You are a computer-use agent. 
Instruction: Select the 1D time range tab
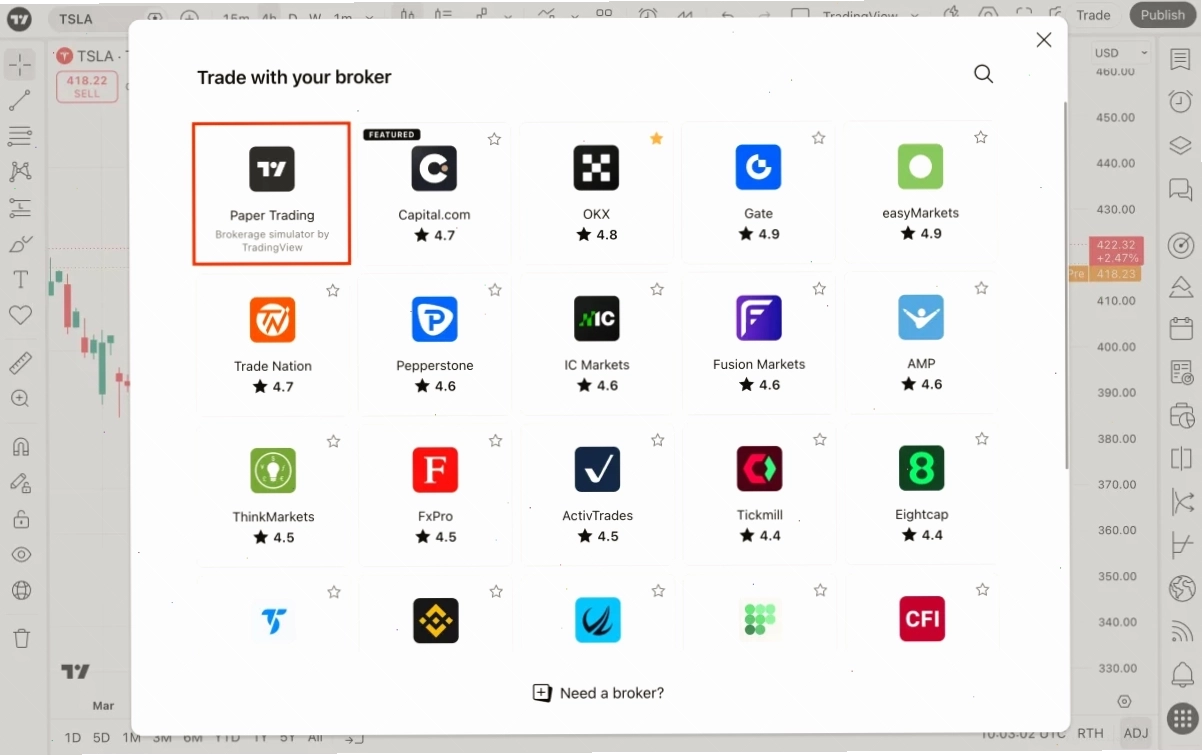(x=73, y=738)
